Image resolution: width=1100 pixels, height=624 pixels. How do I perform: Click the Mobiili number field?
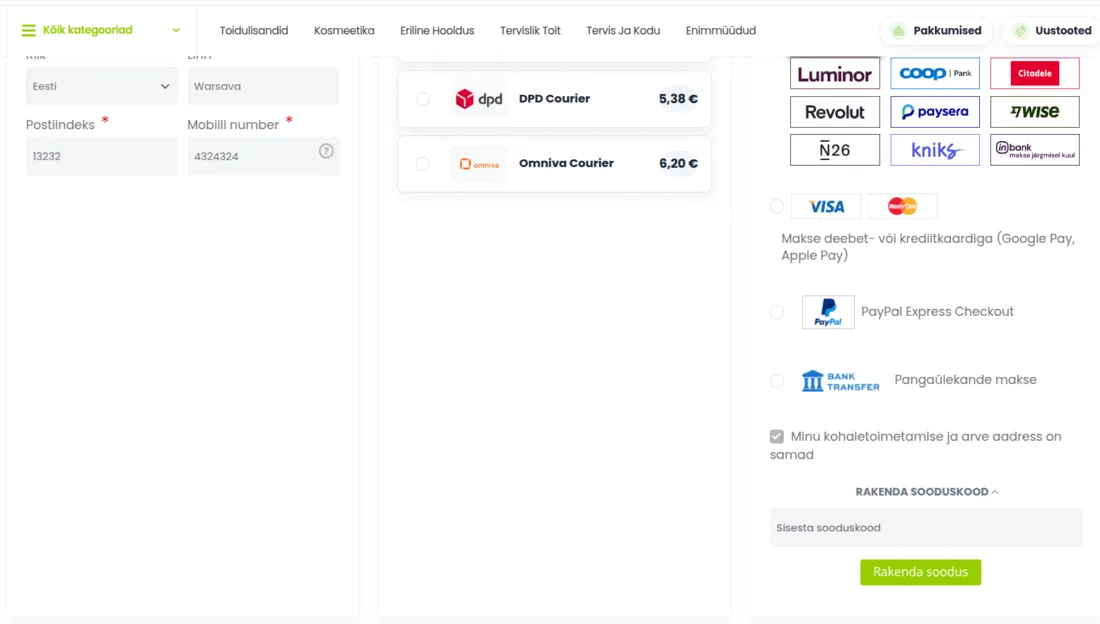click(263, 156)
